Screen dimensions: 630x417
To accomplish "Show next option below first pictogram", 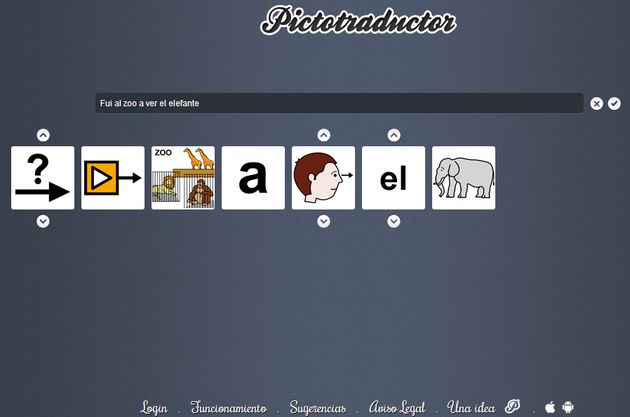I will click(43, 221).
